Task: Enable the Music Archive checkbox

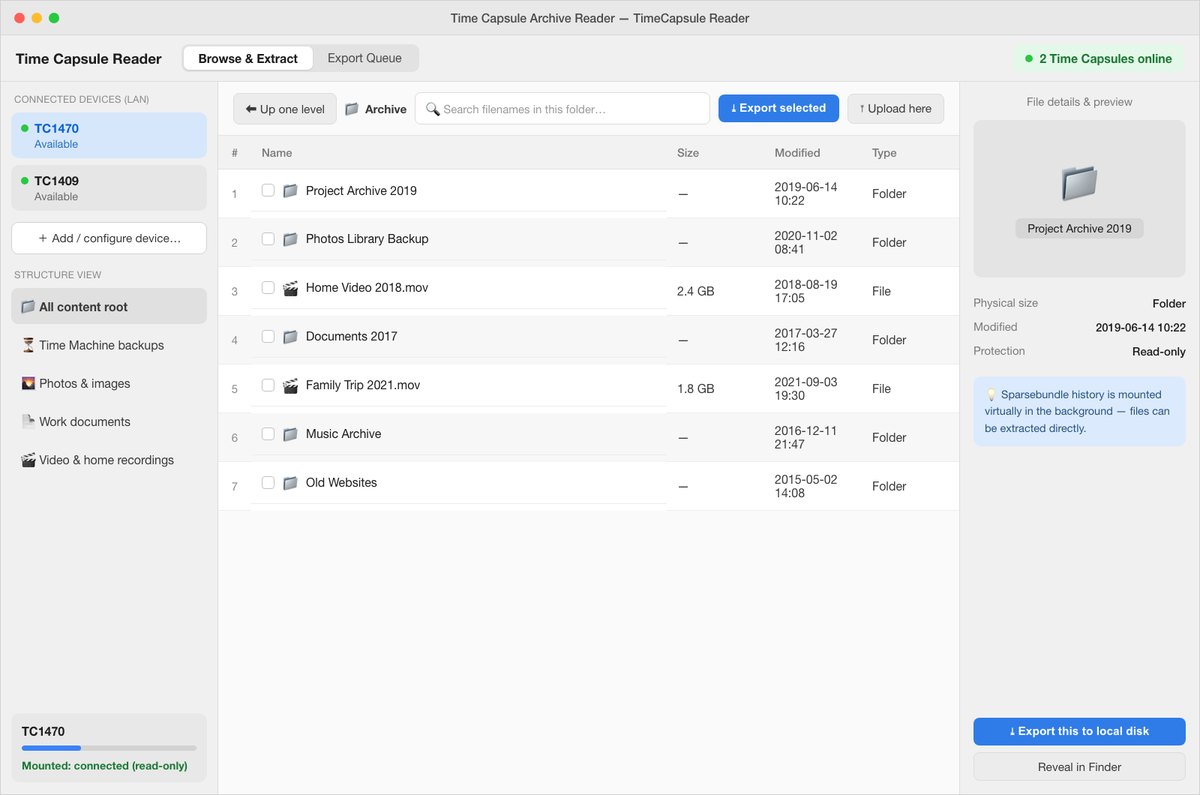Action: (x=268, y=434)
